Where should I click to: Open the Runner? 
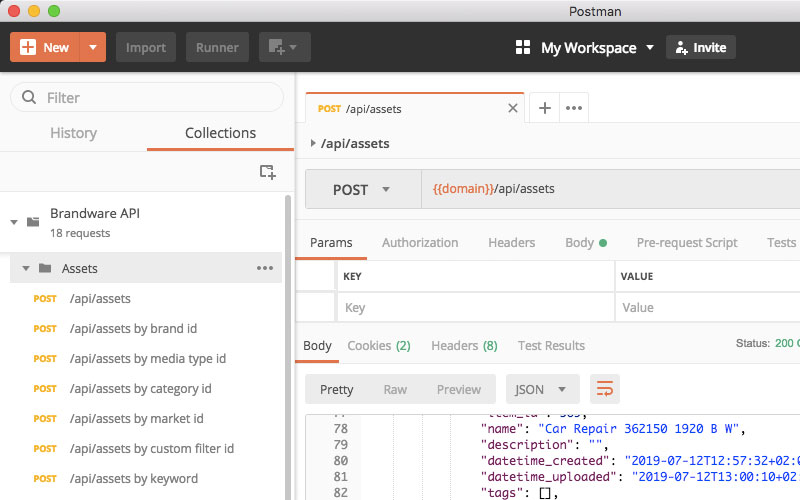coord(217,47)
